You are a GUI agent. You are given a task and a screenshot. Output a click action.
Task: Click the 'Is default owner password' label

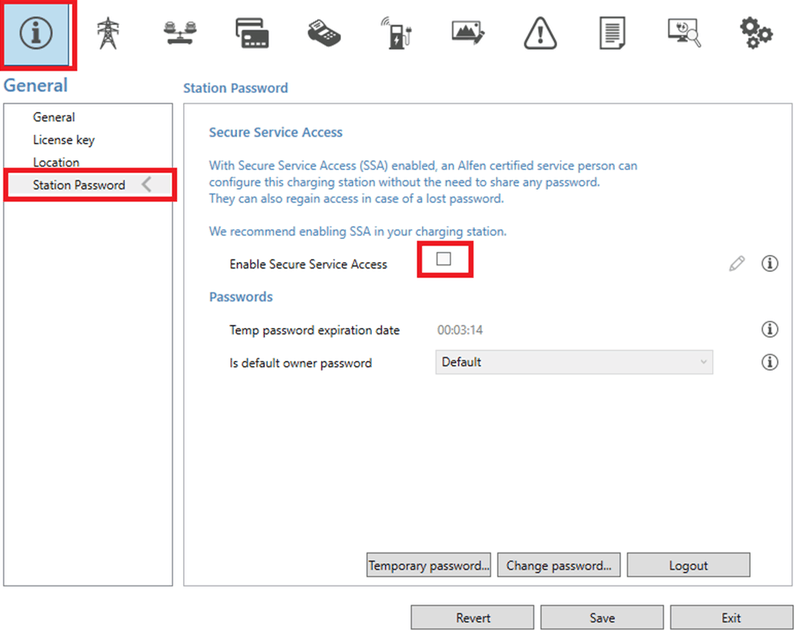click(x=301, y=363)
